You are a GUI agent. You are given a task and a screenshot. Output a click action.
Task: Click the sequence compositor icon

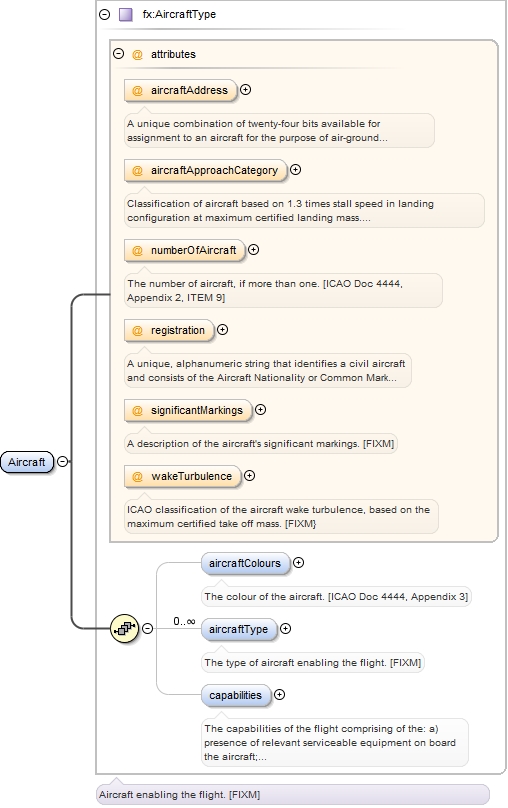tap(125, 629)
